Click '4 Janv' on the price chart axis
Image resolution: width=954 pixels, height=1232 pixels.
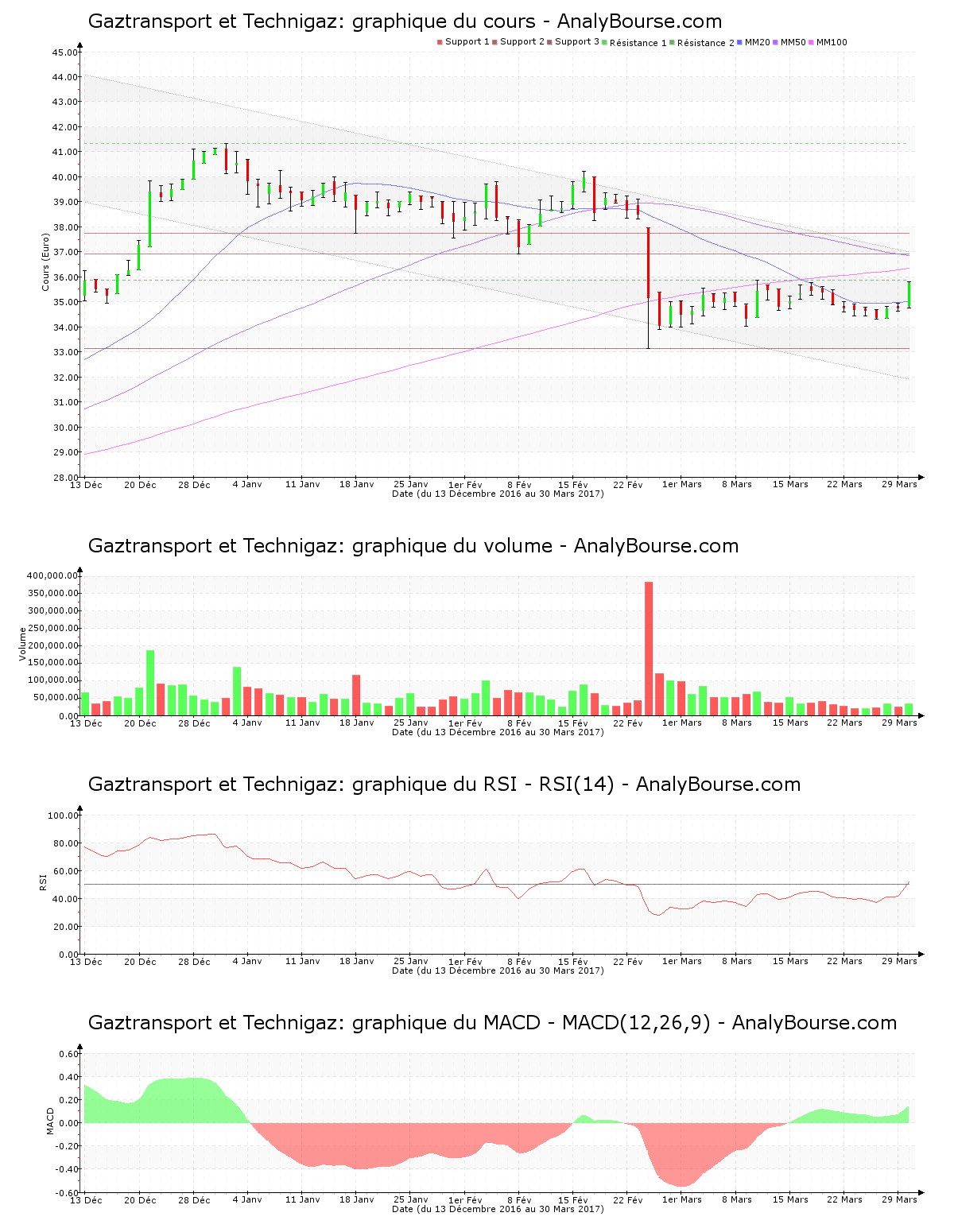(x=247, y=484)
